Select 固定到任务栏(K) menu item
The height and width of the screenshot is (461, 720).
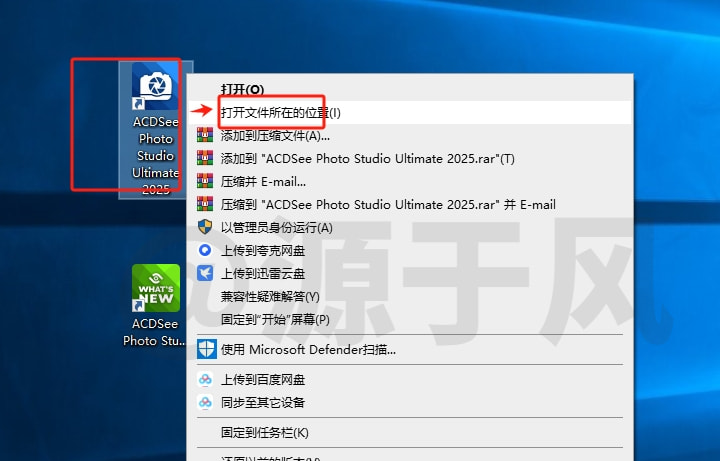[264, 433]
